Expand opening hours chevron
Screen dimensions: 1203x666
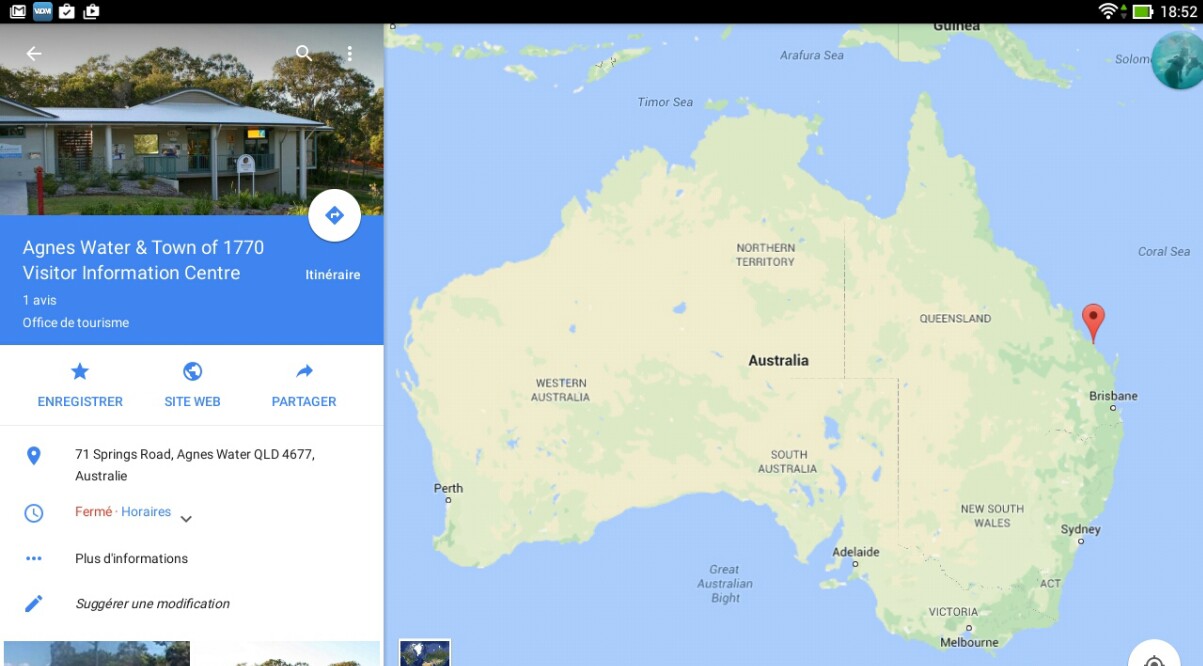point(186,518)
